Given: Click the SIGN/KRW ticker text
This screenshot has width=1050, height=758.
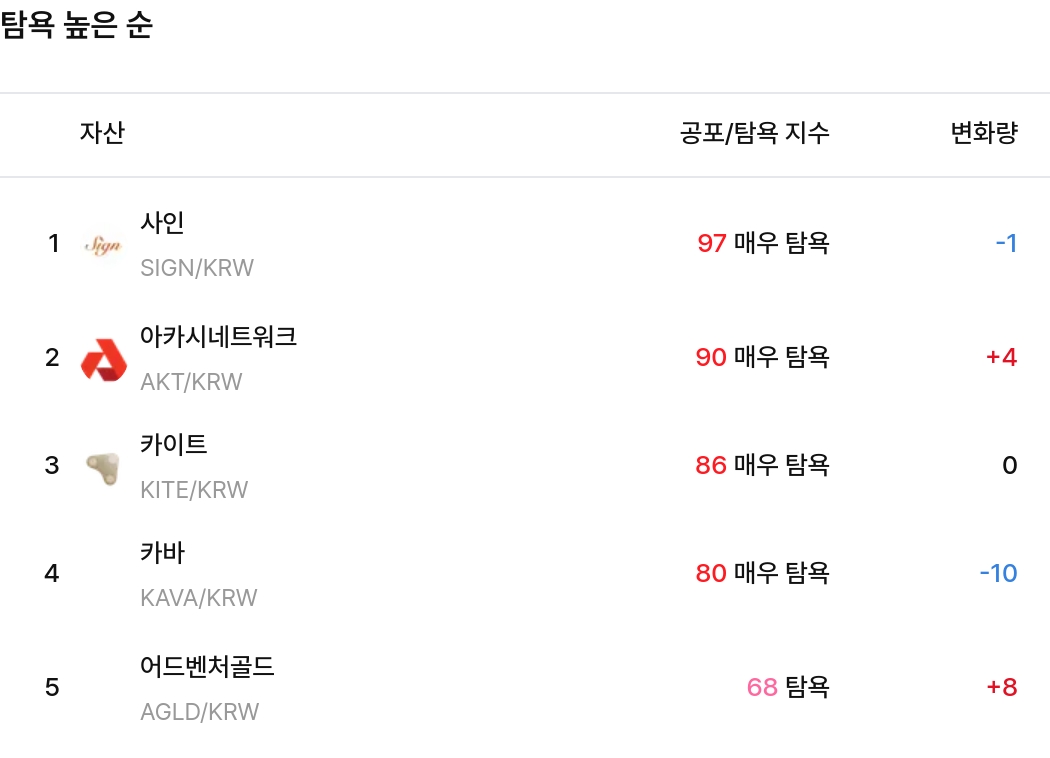Looking at the screenshot, I should [x=197, y=268].
